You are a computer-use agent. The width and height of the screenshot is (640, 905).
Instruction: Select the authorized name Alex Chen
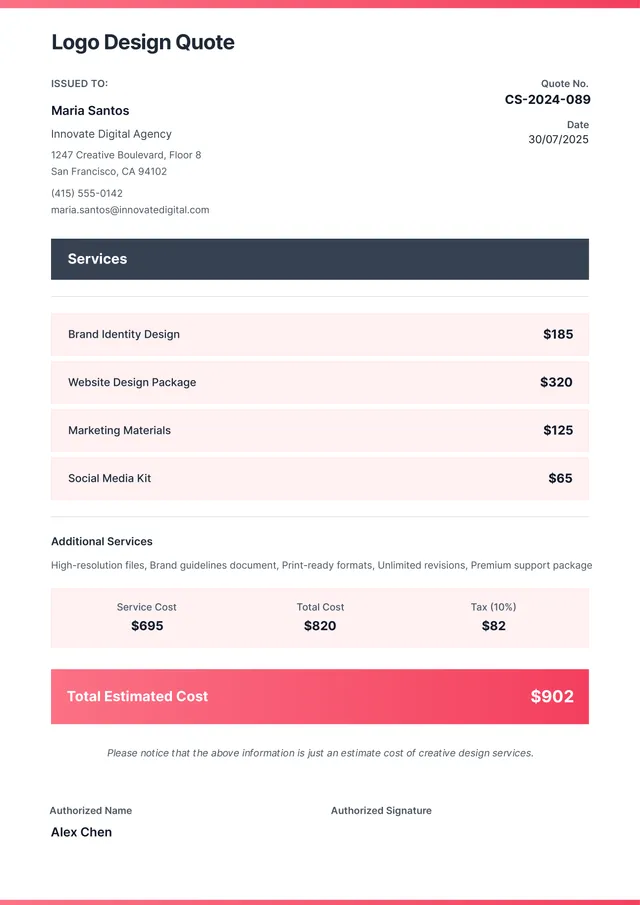tap(81, 832)
